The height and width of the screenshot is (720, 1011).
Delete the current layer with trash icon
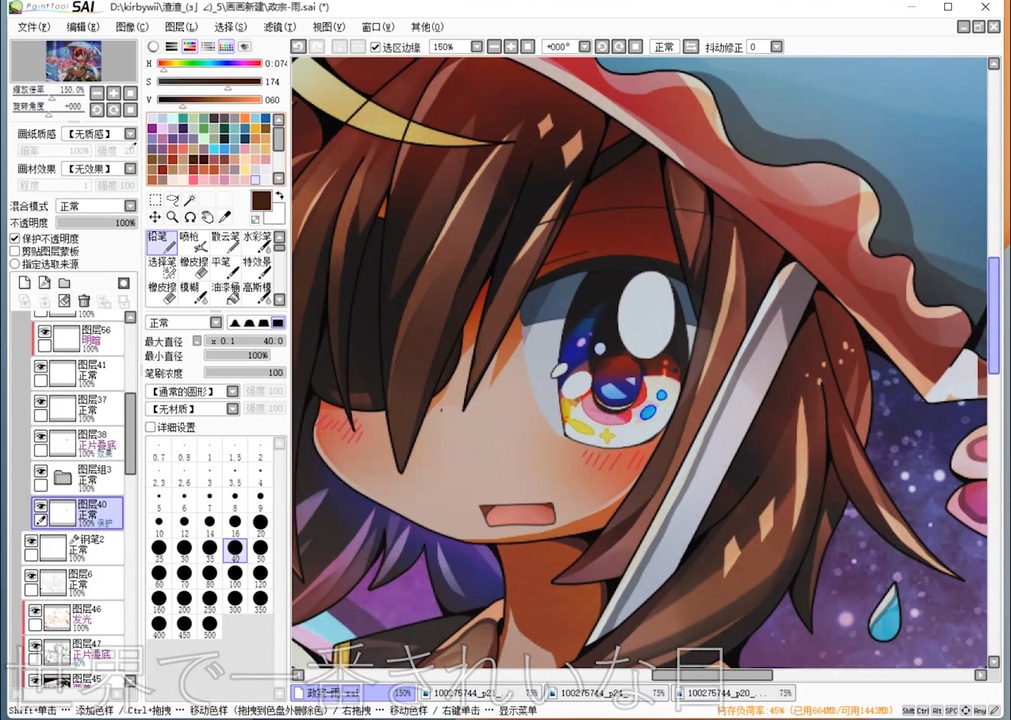click(84, 301)
